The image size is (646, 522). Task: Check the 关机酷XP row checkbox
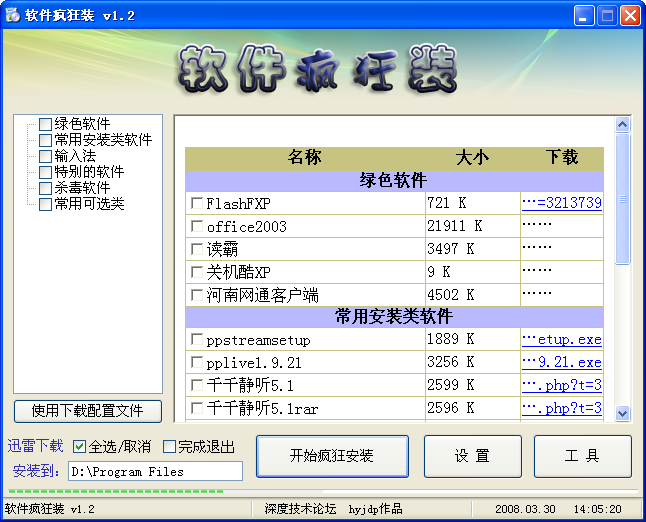[x=197, y=272]
